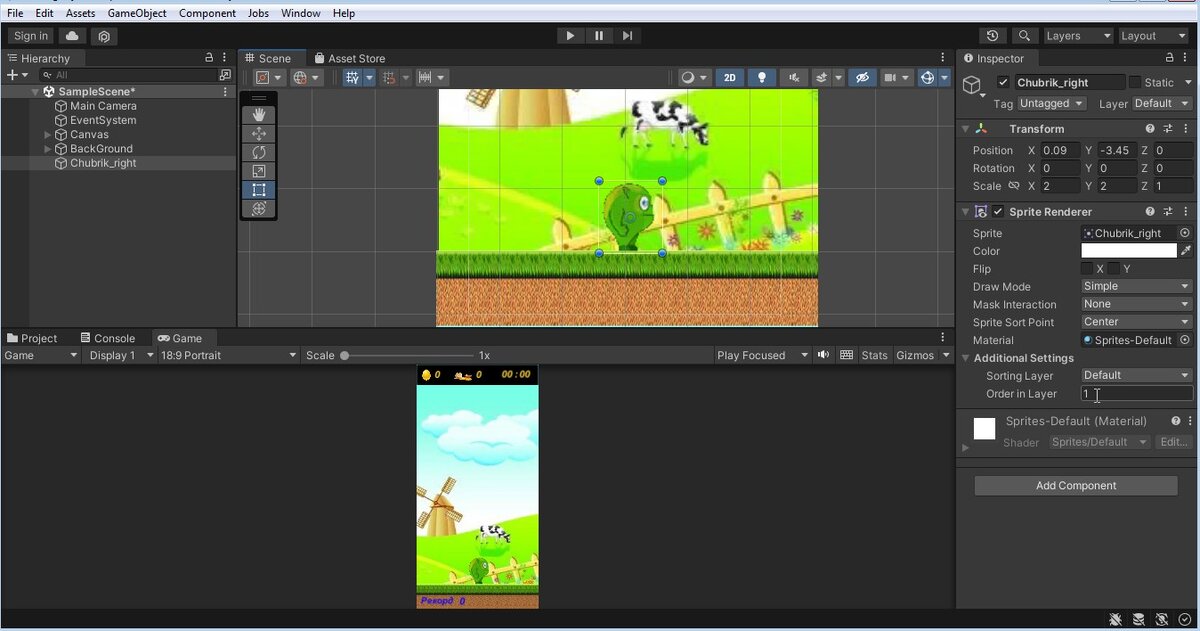Expand the Canvas object in Hierarchy
1200x631 pixels.
(x=48, y=134)
